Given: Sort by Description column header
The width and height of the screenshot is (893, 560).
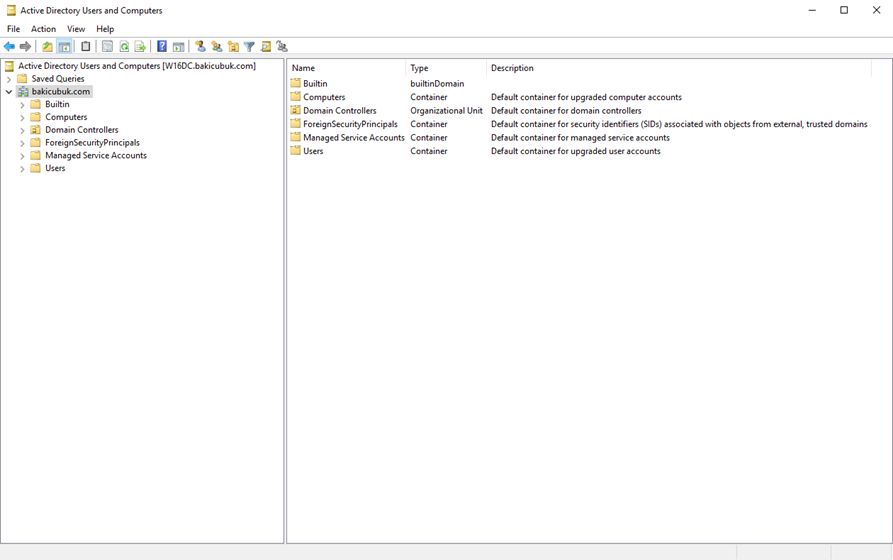Looking at the screenshot, I should click(x=679, y=68).
